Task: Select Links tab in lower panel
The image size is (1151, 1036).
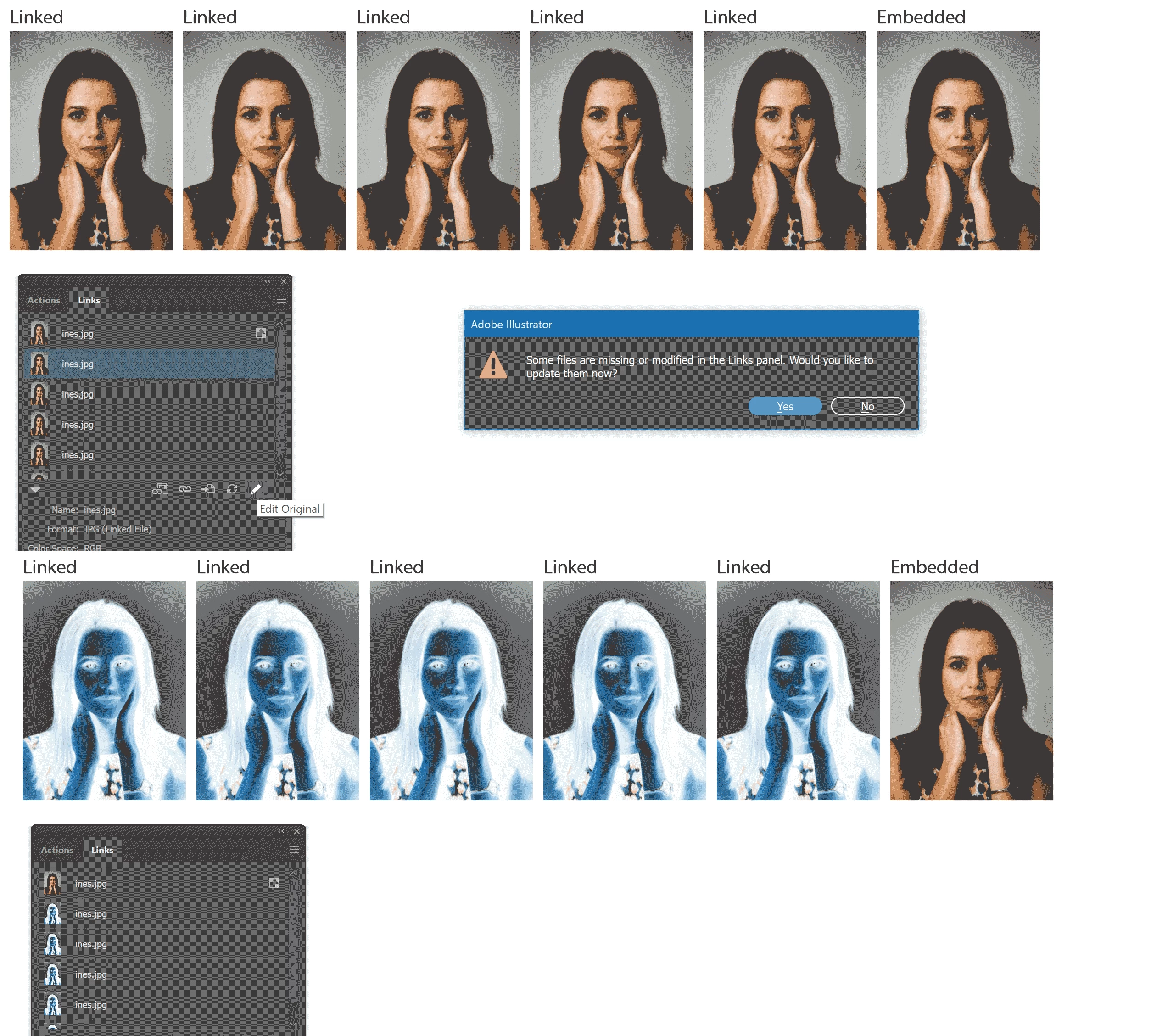Action: click(x=102, y=850)
